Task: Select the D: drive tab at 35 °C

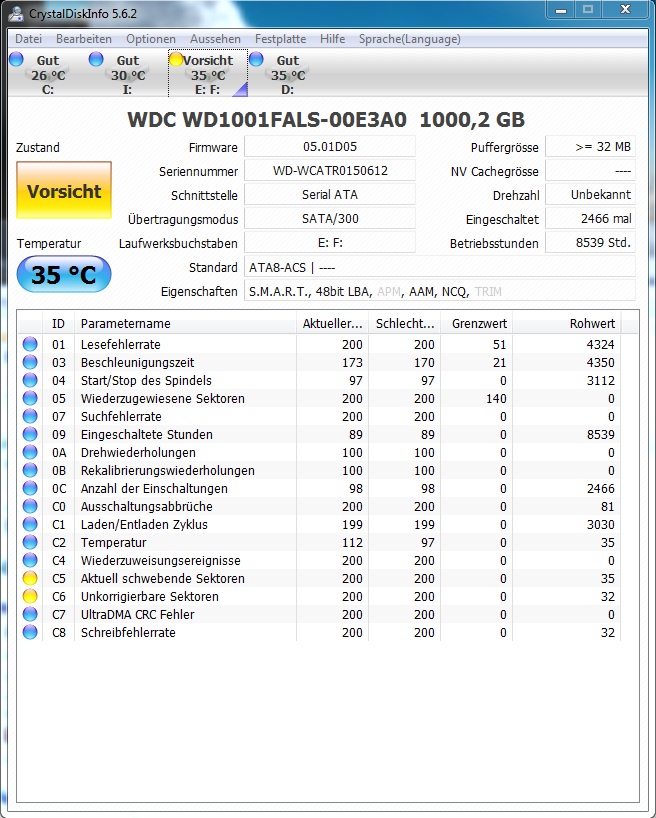Action: click(288, 74)
